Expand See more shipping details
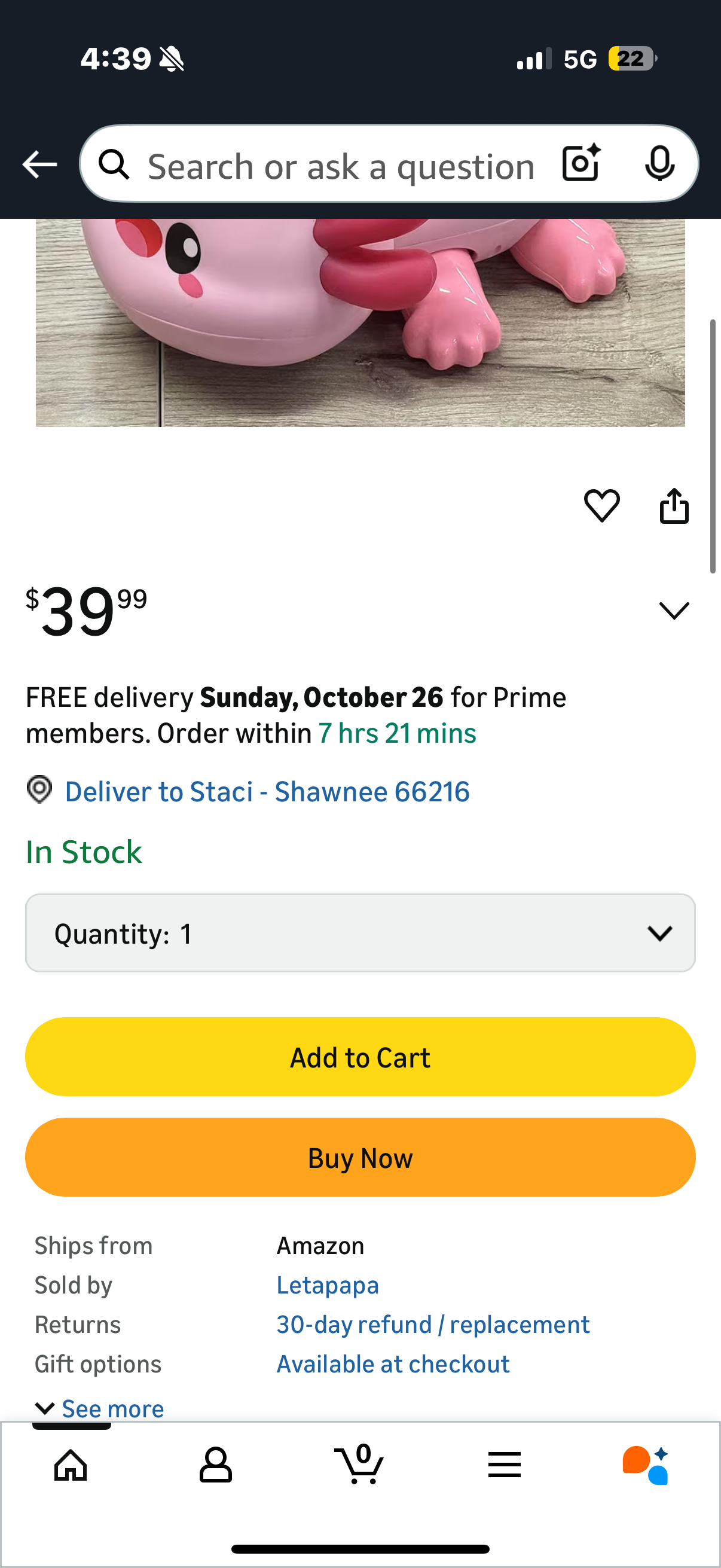The width and height of the screenshot is (721, 1568). (x=100, y=1408)
